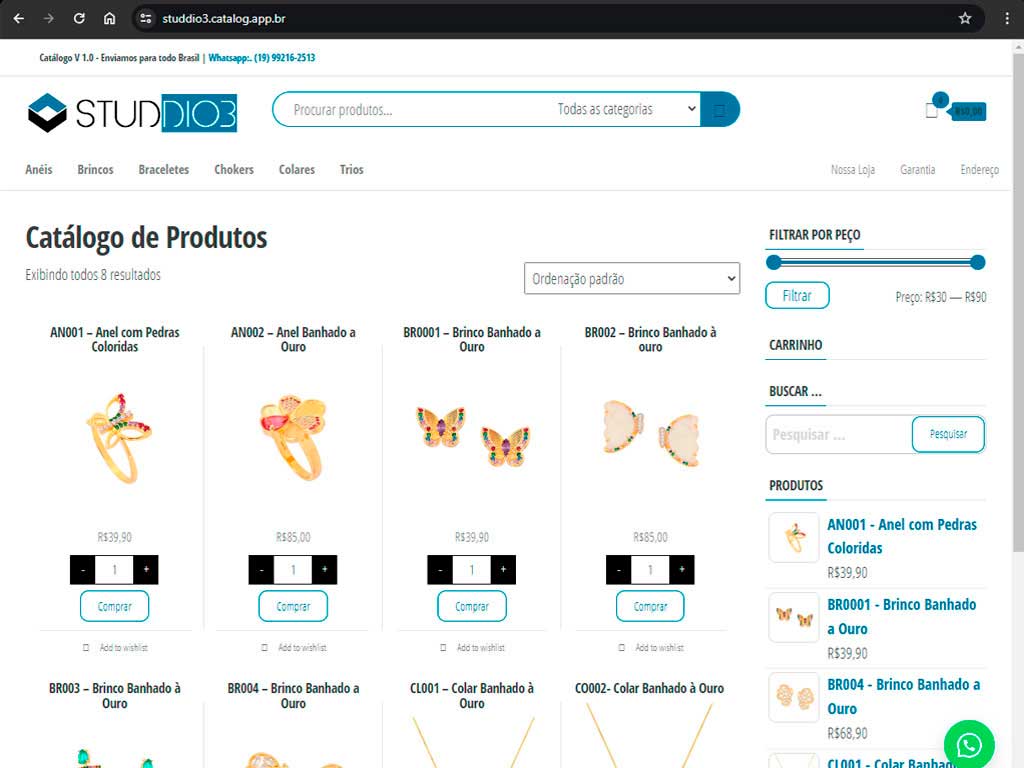Decrease quantity for BR0001 earring

point(440,569)
